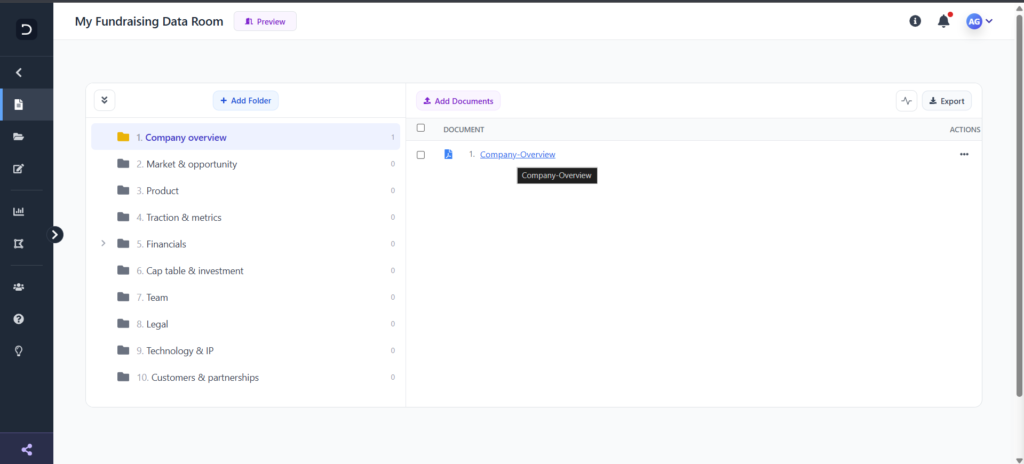Select the Market & opportunity folder
Viewport: 1024px width, 464px height.
tap(246, 164)
